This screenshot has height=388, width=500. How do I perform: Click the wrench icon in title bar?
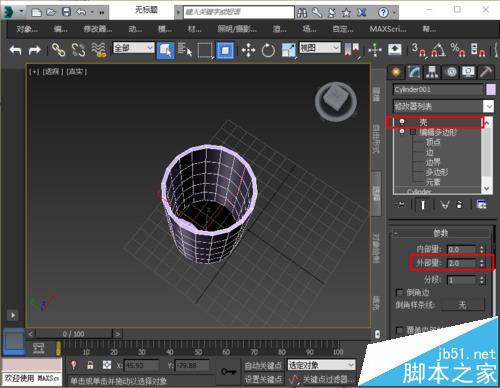317,12
